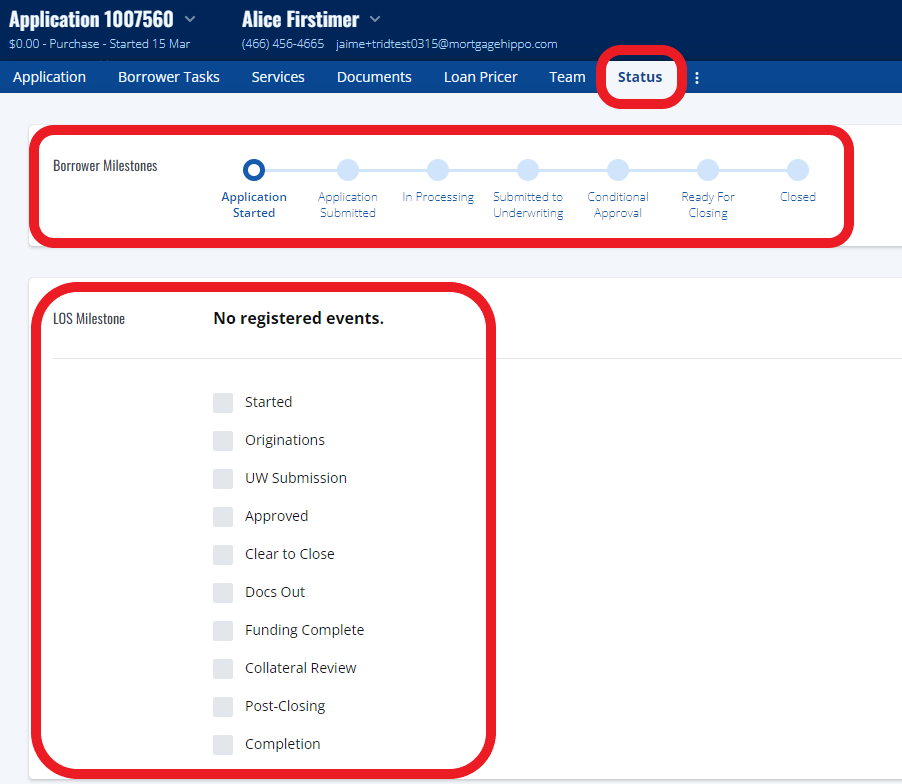This screenshot has height=784, width=902.
Task: Click the Alice Firstimer borrower name
Action: coord(300,20)
